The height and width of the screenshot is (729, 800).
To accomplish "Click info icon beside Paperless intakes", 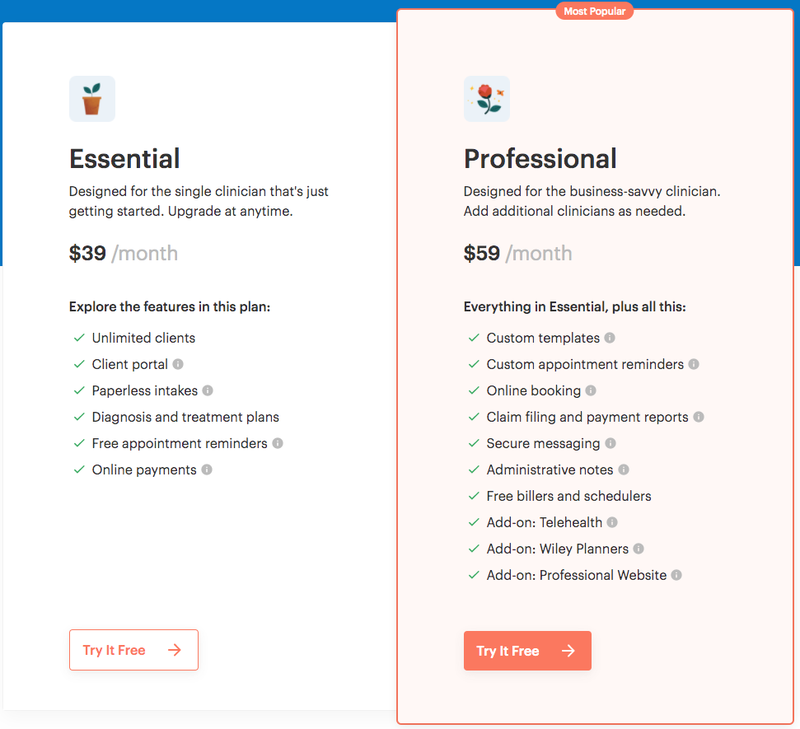I will (x=208, y=391).
